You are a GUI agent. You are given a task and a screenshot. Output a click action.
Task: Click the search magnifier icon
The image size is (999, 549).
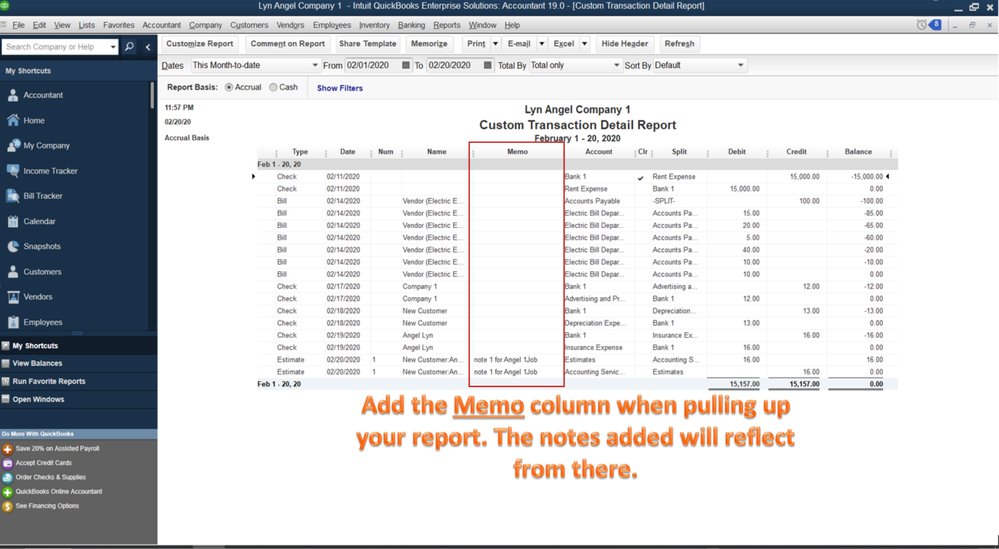click(129, 46)
